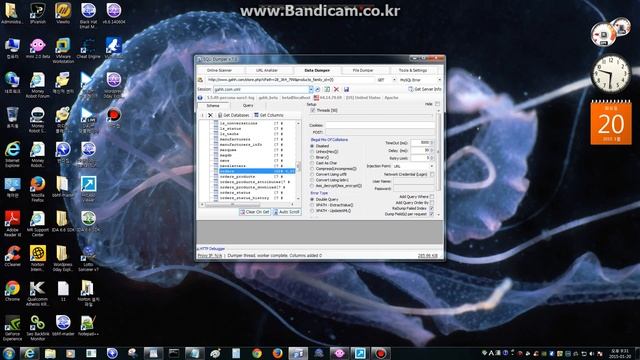This screenshot has height=360, width=640.
Task: Open Seo Backlink Monitor desktop shortcut
Action: coord(38,328)
